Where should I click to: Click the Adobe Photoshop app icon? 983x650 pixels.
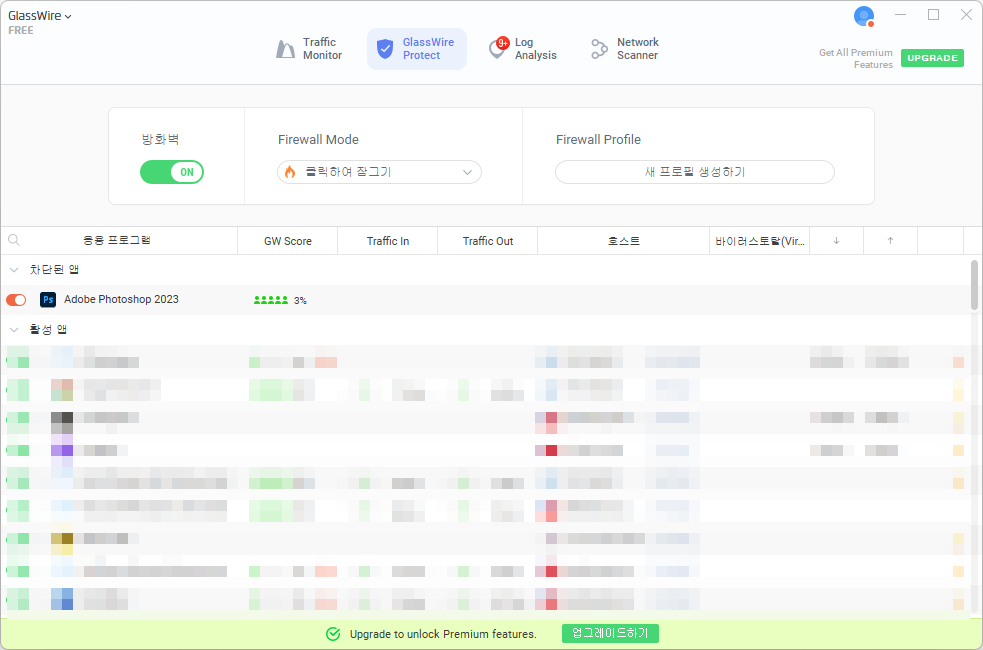click(x=48, y=300)
